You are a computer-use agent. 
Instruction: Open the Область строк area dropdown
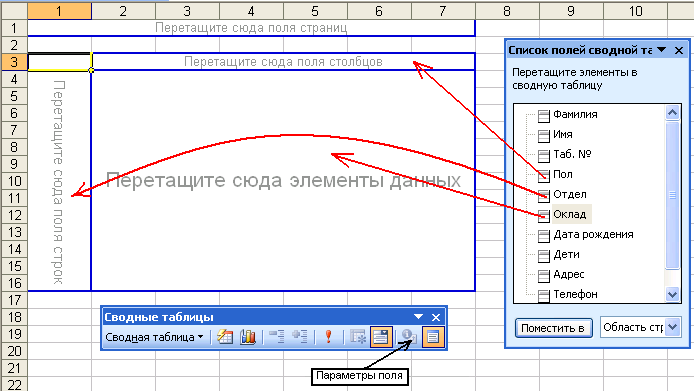[x=673, y=327]
